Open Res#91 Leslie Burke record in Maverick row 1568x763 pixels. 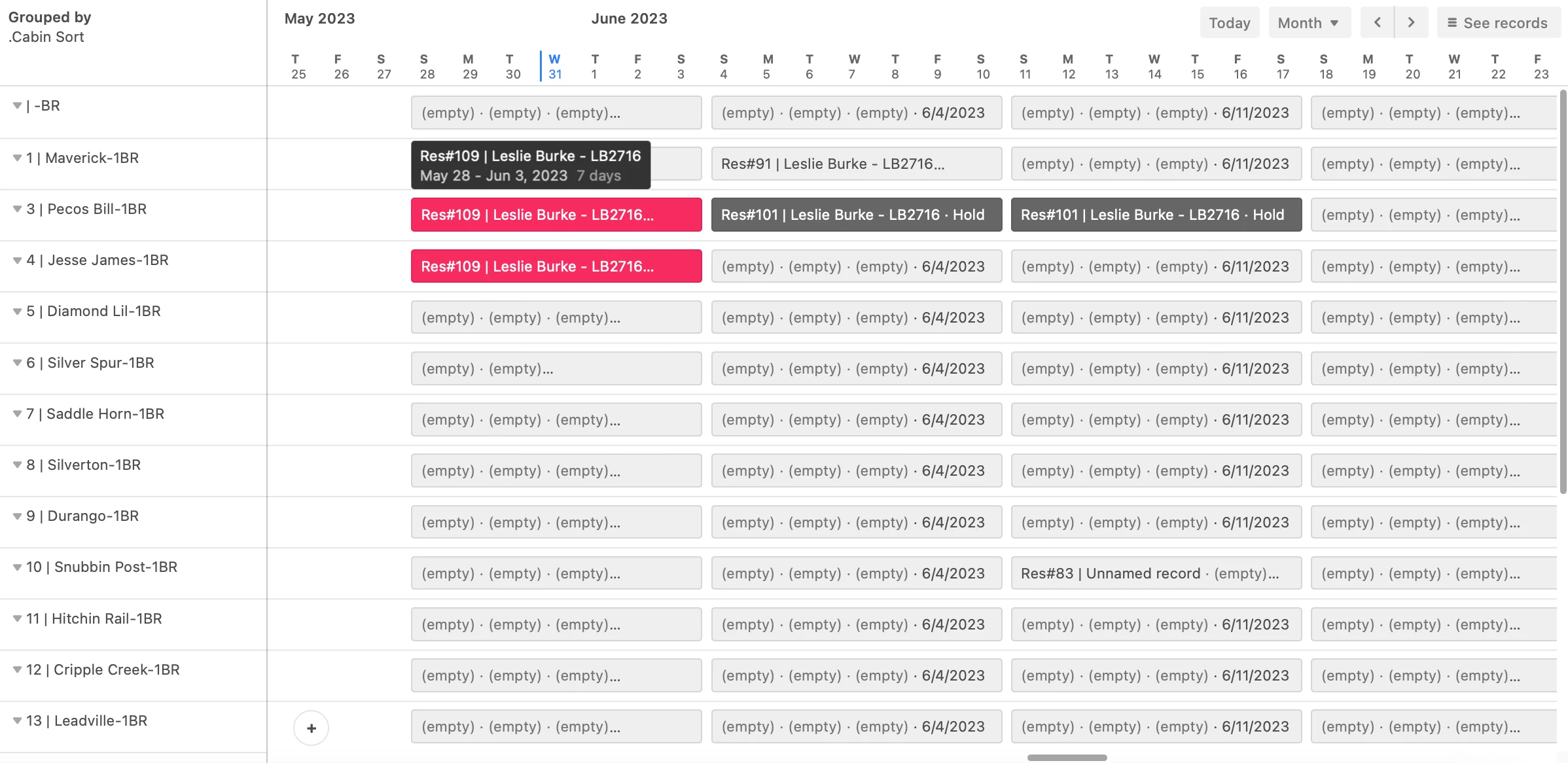(856, 164)
